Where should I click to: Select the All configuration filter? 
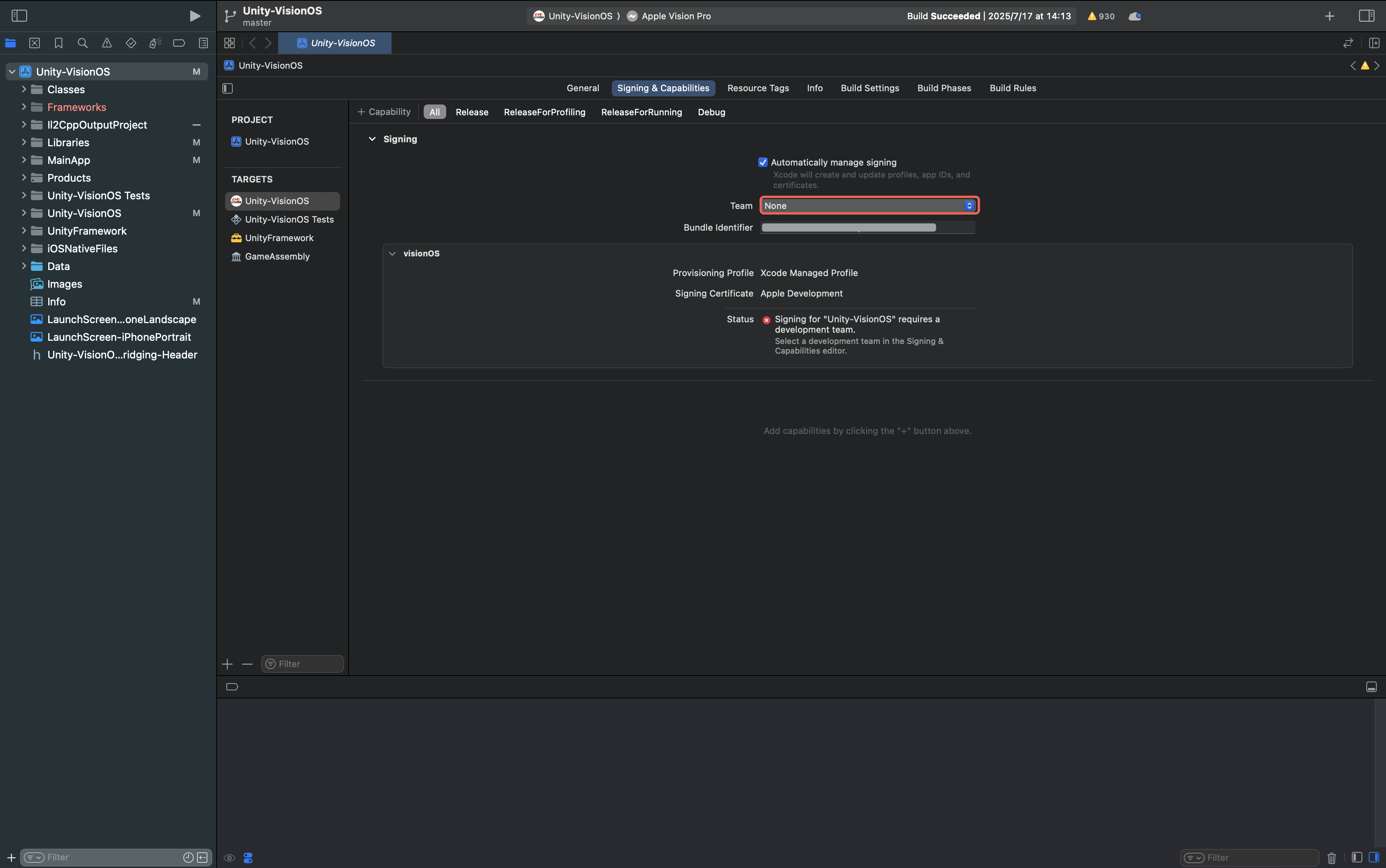point(435,113)
